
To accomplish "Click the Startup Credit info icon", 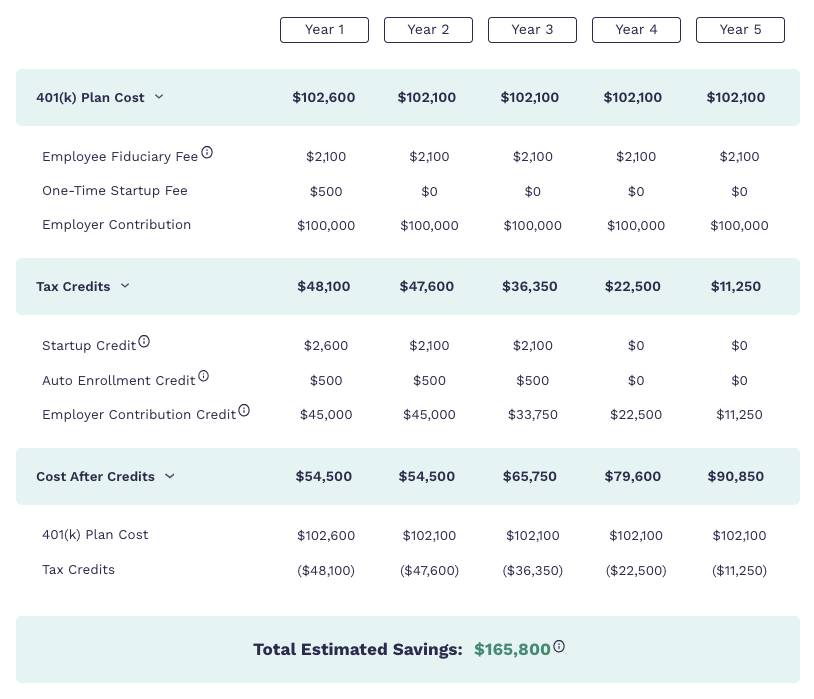I will [x=144, y=341].
